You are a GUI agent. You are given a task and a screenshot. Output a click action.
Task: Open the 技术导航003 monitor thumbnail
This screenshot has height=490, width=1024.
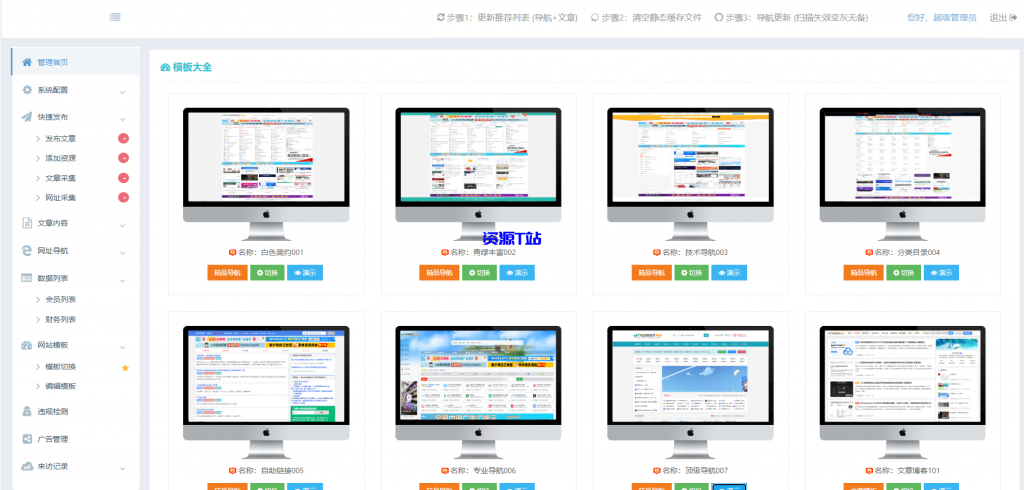(690, 174)
